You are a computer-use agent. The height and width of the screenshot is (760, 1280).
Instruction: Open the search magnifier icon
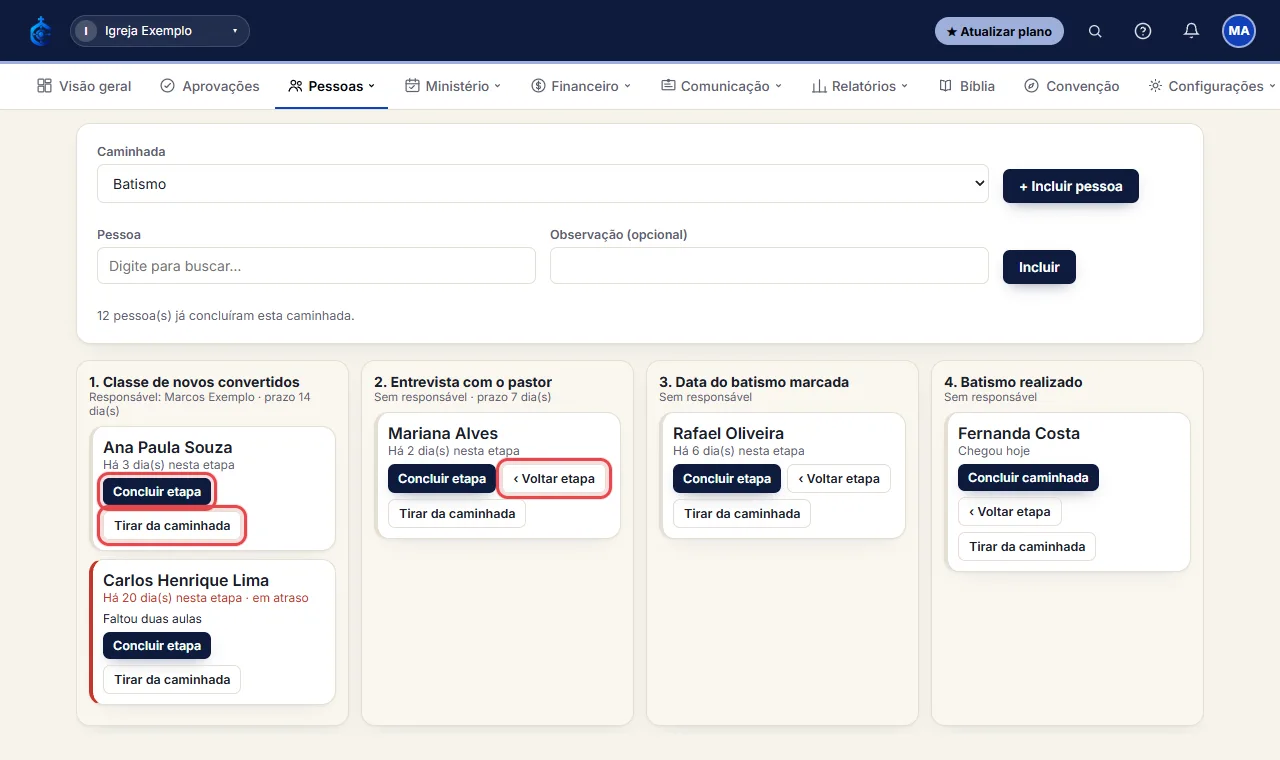(1095, 31)
